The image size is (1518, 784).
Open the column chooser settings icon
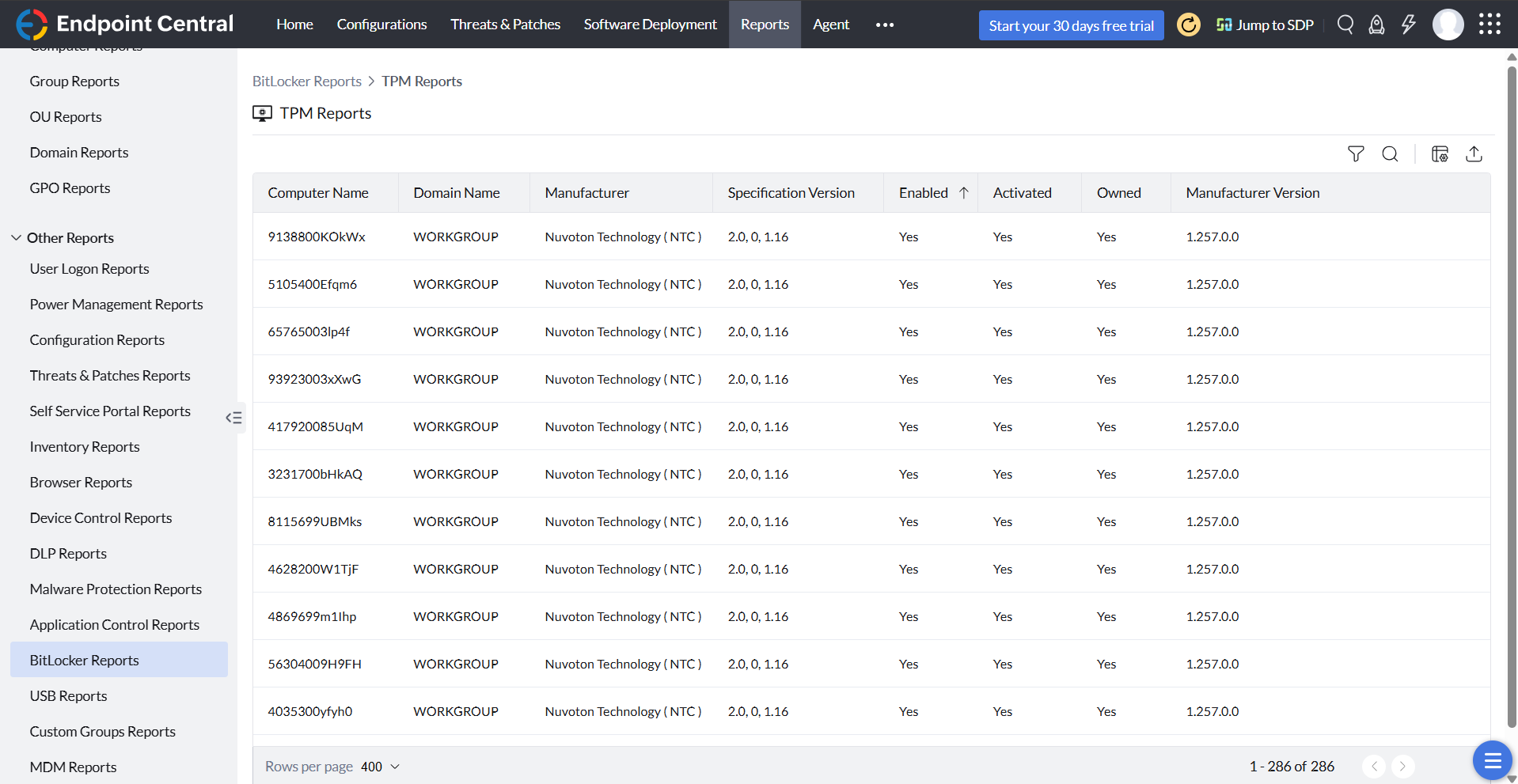point(1440,154)
